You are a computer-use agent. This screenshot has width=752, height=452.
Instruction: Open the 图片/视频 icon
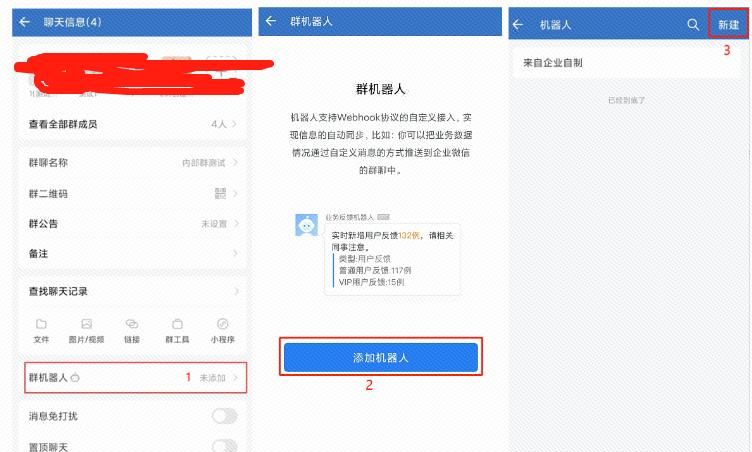pyautogui.click(x=86, y=324)
